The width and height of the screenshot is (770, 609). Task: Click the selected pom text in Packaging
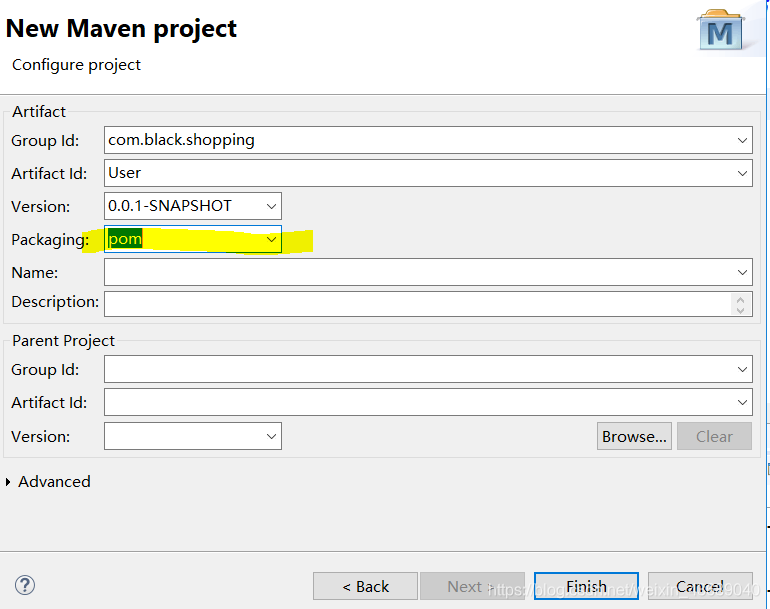[x=125, y=239]
